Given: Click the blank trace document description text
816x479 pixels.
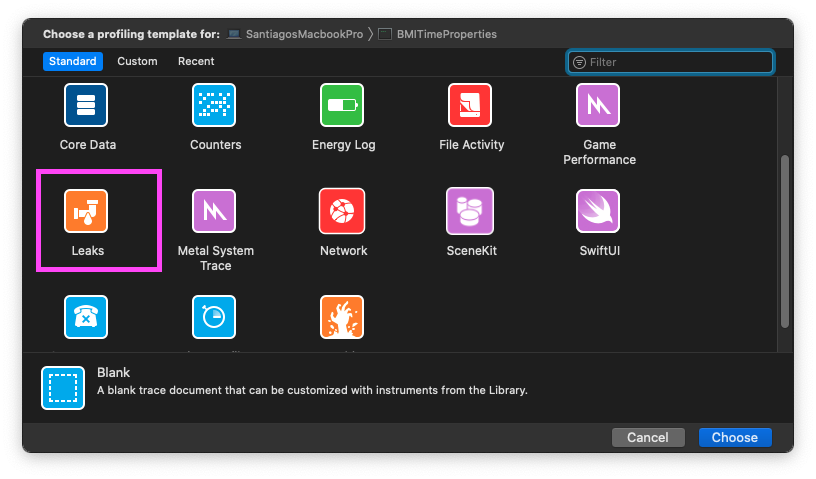Looking at the screenshot, I should click(312, 390).
